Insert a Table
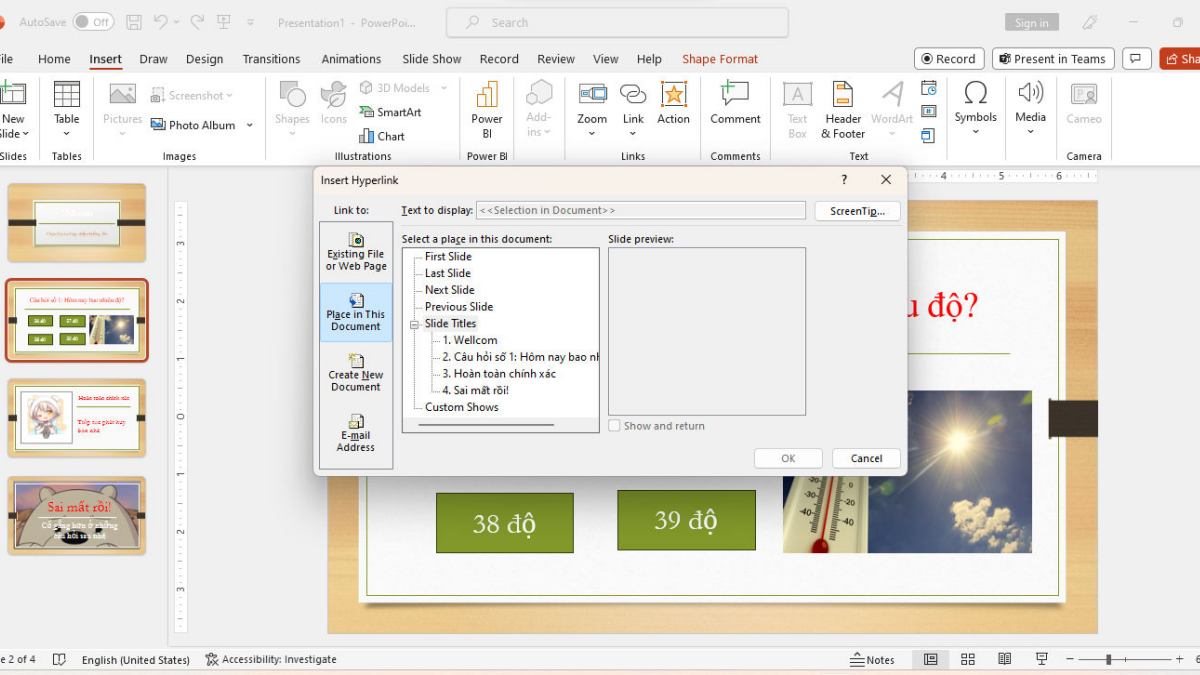 tap(66, 107)
